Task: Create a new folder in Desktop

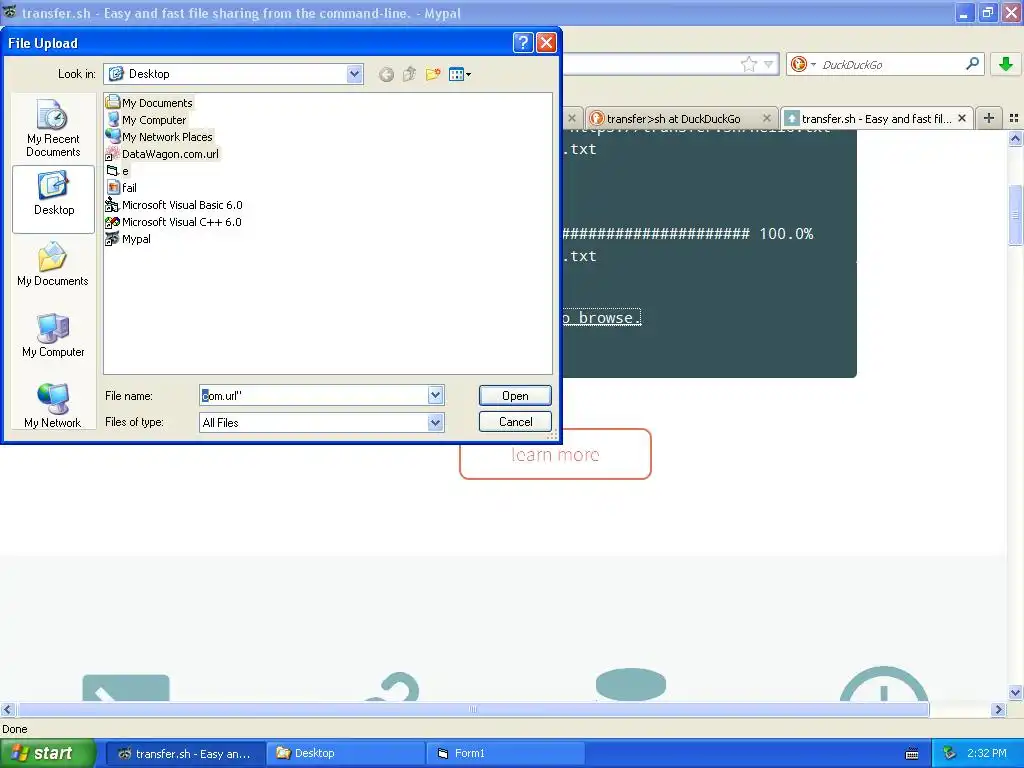Action: pyautogui.click(x=433, y=74)
